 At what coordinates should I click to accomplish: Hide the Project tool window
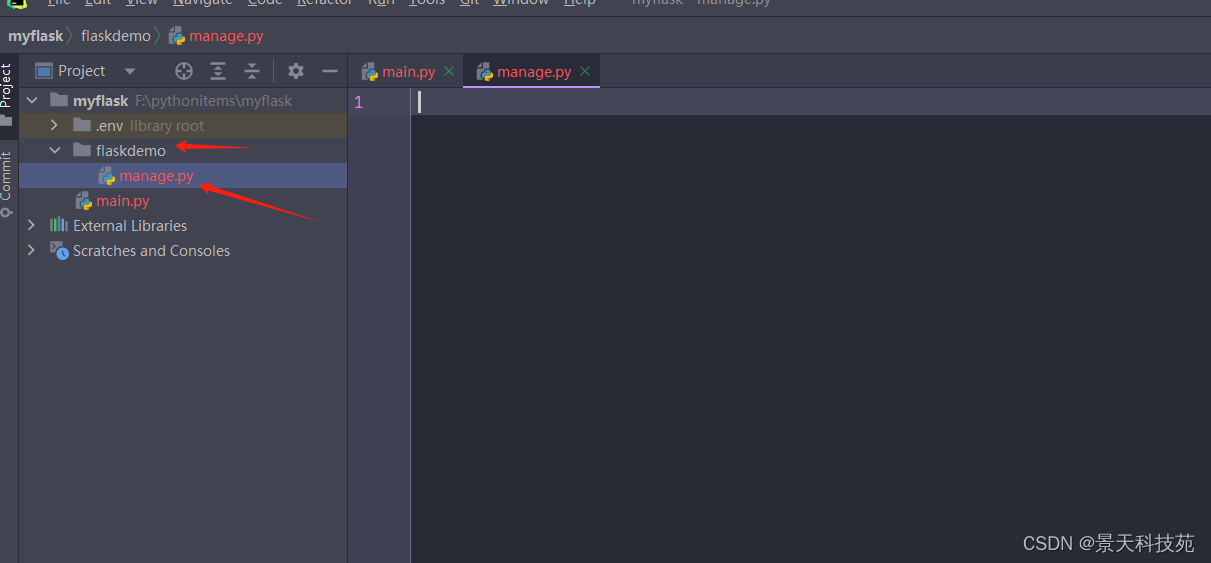[330, 71]
